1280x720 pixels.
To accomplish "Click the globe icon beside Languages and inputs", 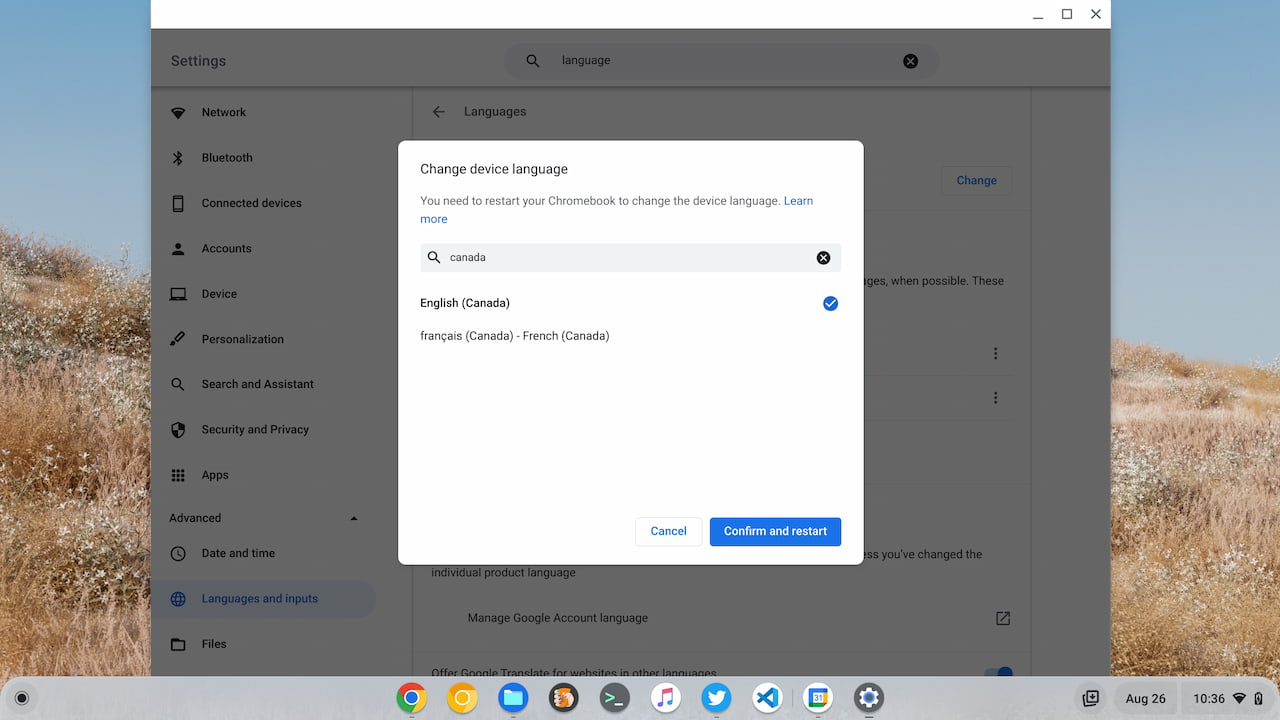I will click(x=178, y=599).
